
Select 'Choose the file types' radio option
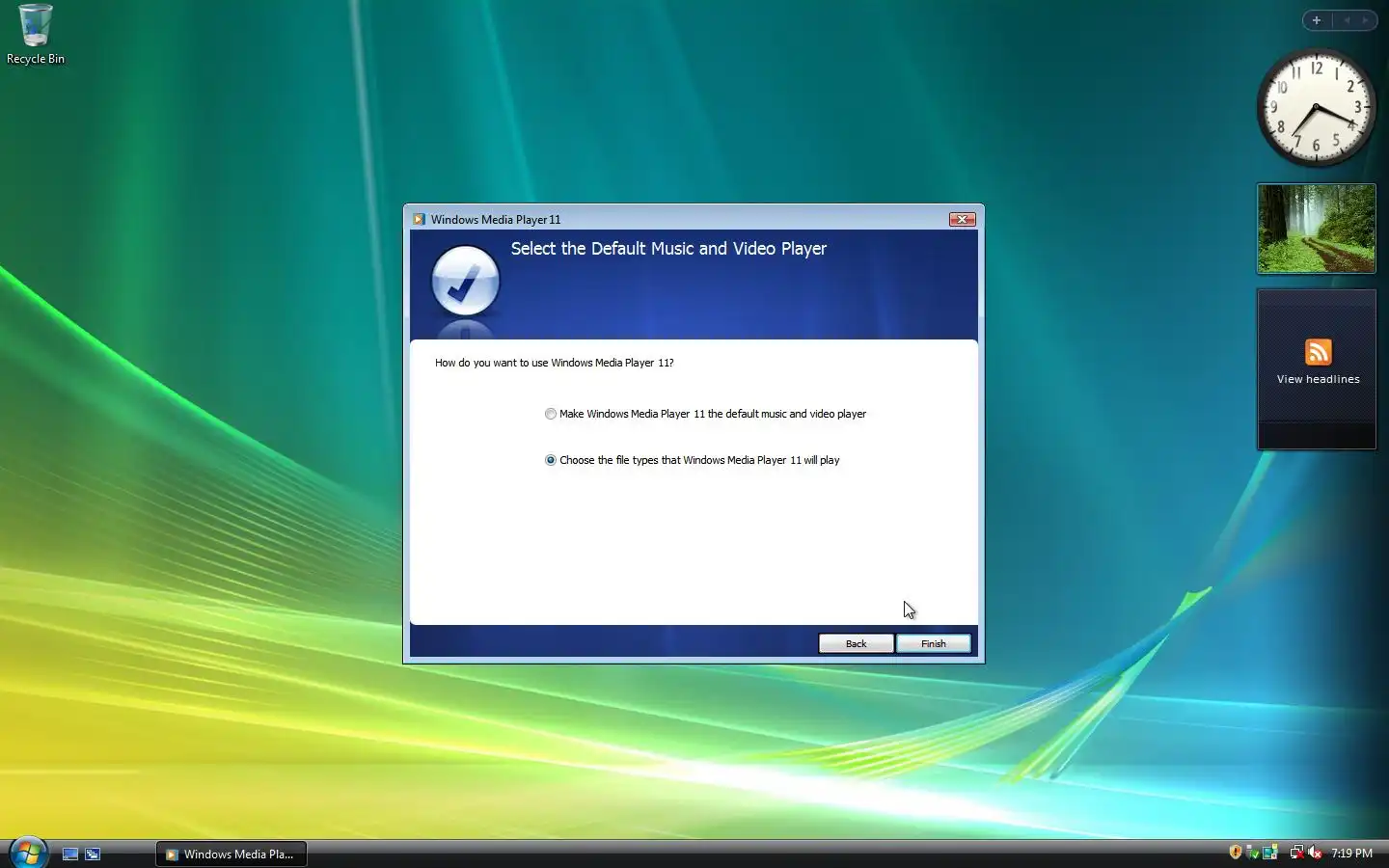[x=692, y=460]
